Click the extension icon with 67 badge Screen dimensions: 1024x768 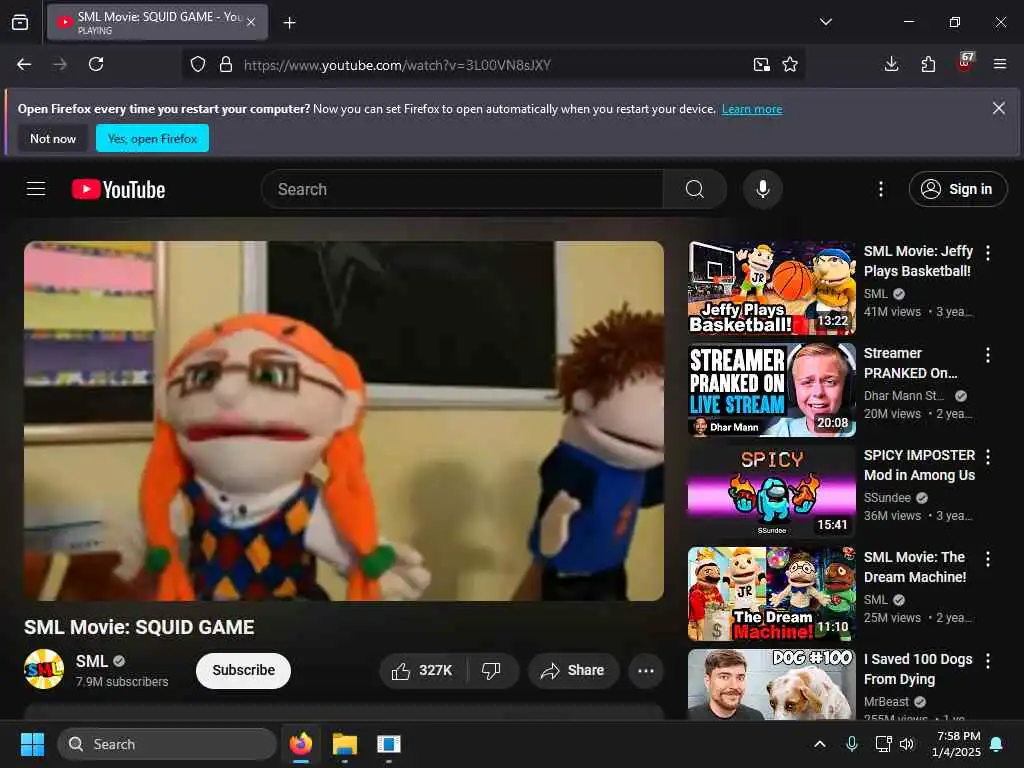965,62
